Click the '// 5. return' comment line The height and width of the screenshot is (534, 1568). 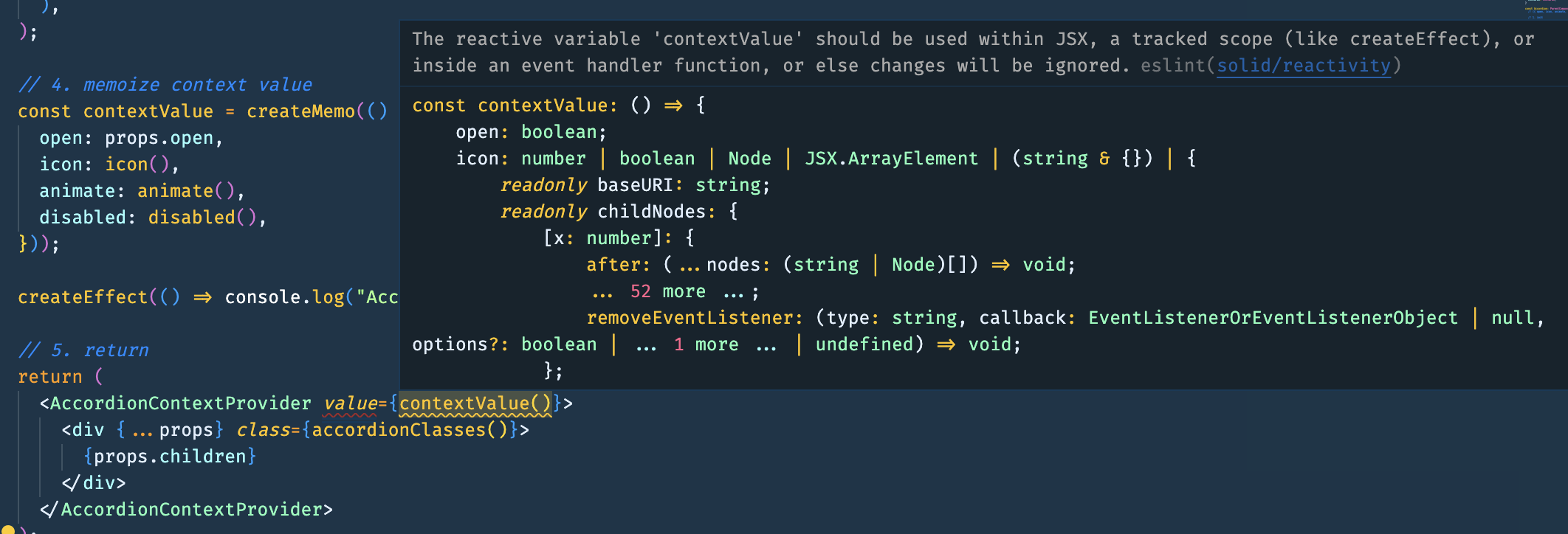click(x=83, y=350)
